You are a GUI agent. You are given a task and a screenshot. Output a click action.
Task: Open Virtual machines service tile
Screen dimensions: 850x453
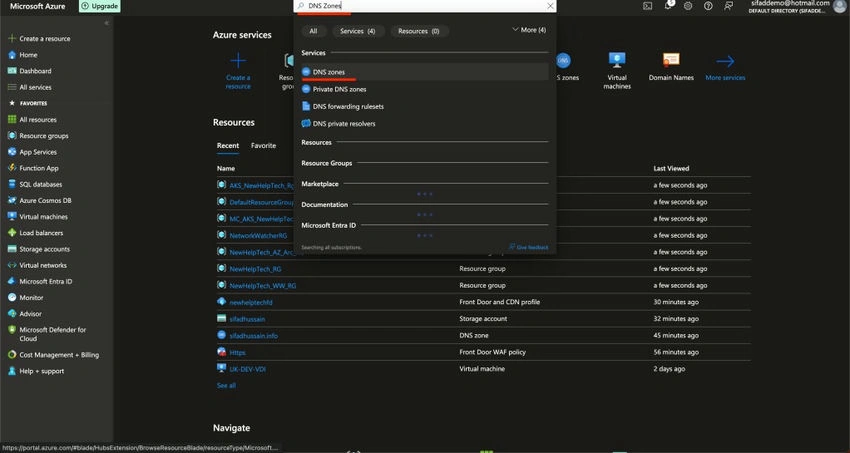617,71
